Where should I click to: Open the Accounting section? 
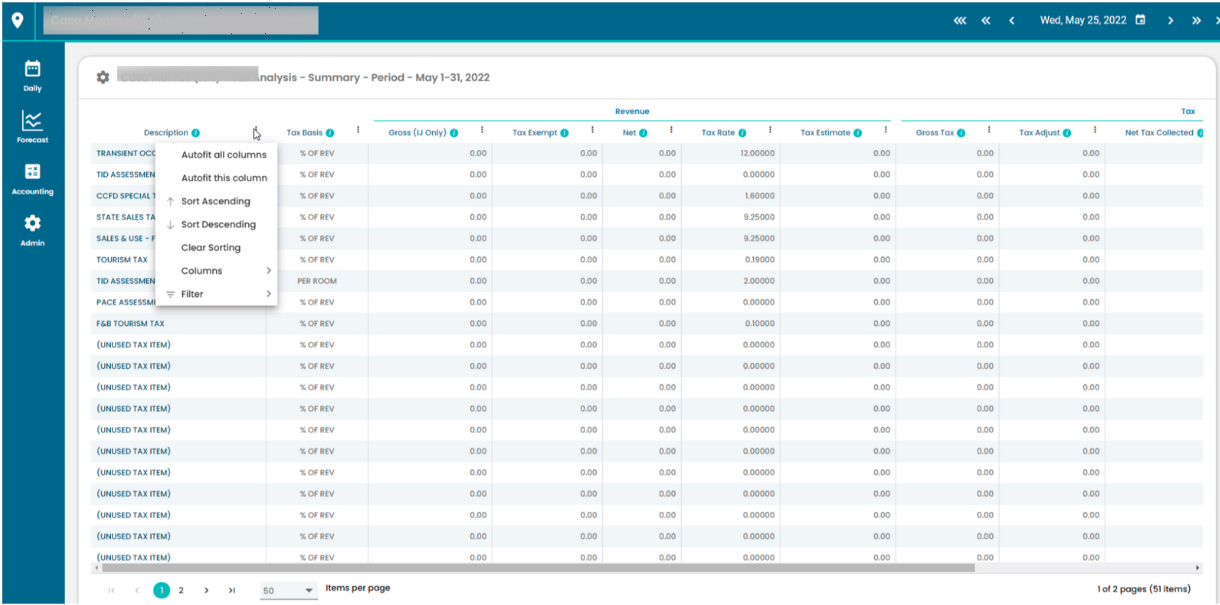(x=32, y=180)
